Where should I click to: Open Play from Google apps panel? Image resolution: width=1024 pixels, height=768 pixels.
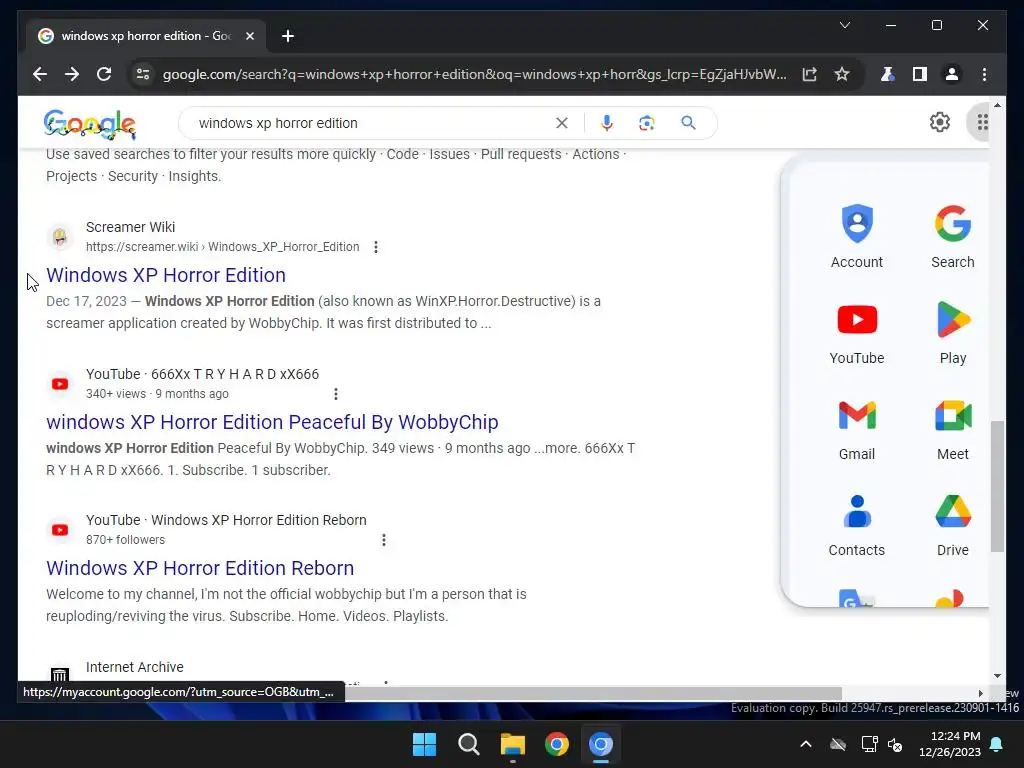952,332
